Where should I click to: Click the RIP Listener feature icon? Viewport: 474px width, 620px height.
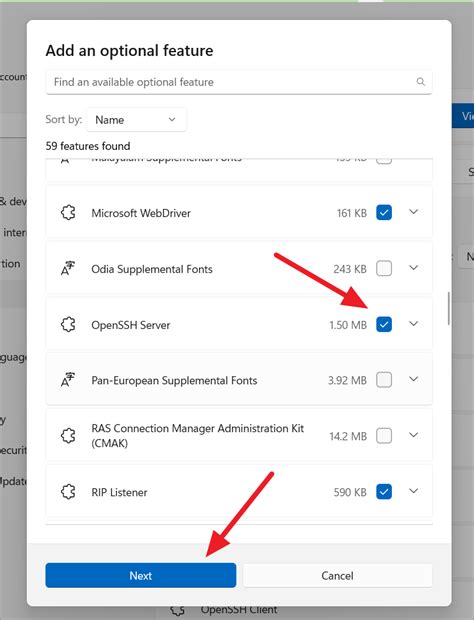[x=68, y=492]
